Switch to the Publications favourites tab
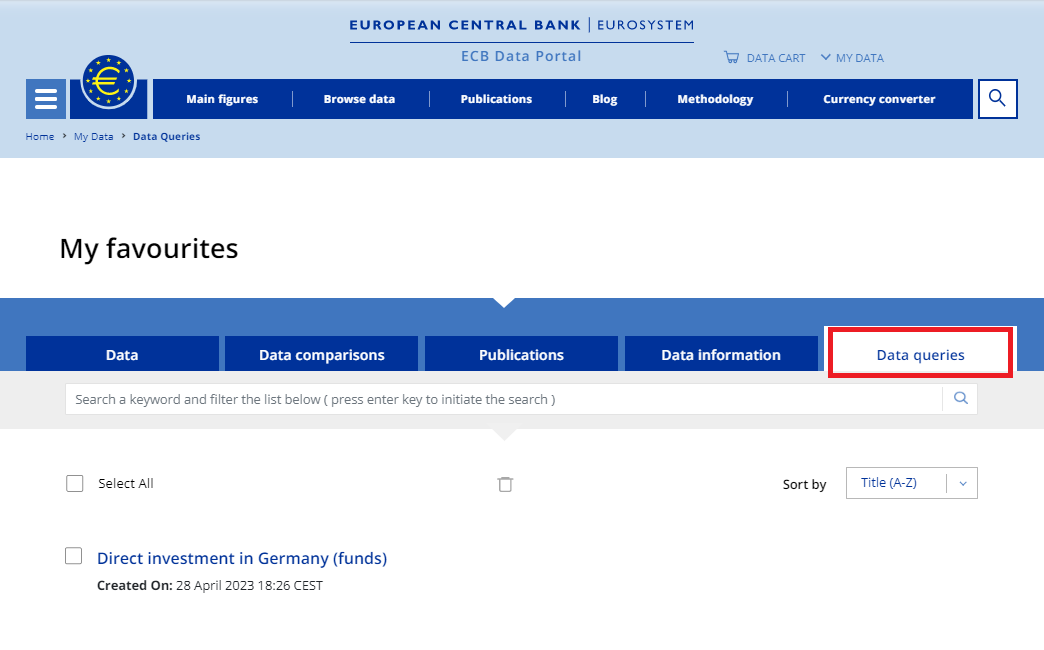The width and height of the screenshot is (1044, 650). pyautogui.click(x=521, y=355)
